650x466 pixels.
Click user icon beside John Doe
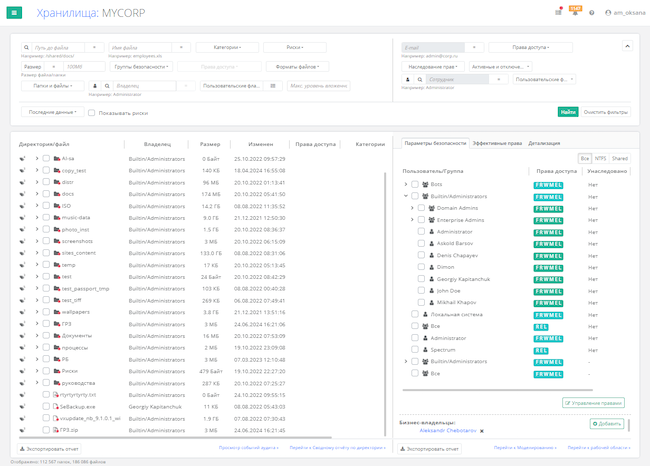(x=431, y=290)
